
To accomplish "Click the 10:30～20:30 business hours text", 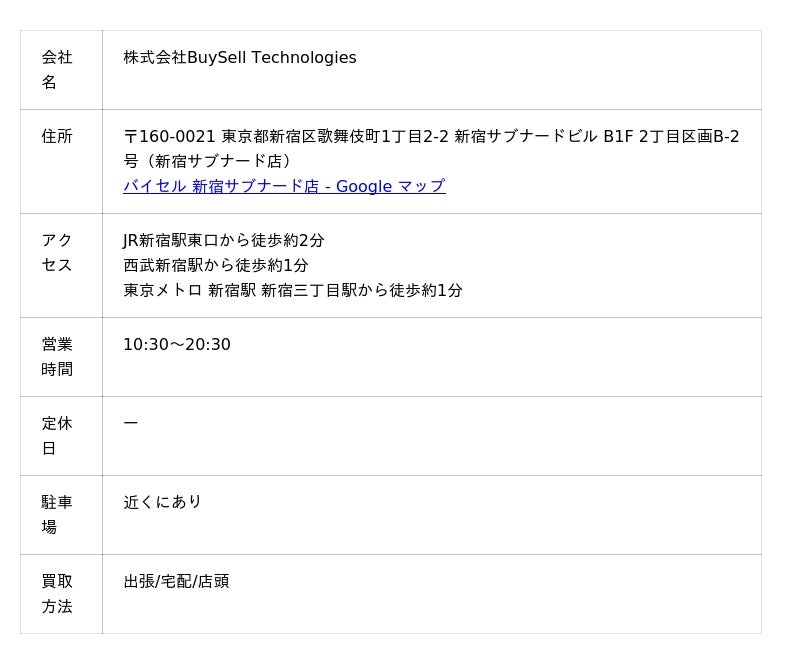I will coord(177,345).
